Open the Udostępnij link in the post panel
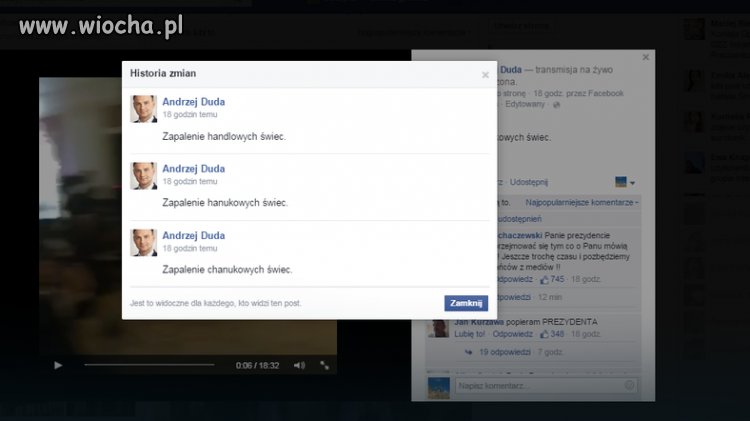Image resolution: width=750 pixels, height=421 pixels. [529, 182]
